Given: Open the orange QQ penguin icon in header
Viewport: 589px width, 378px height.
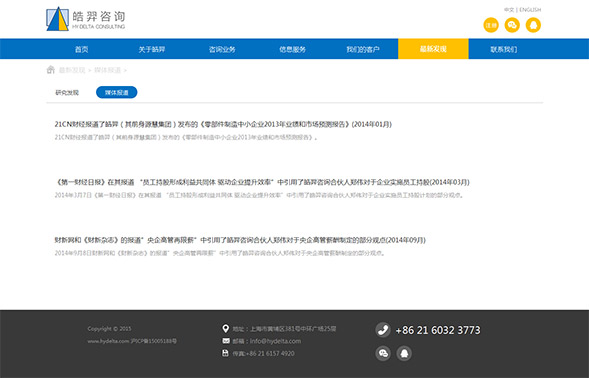Looking at the screenshot, I should [533, 25].
